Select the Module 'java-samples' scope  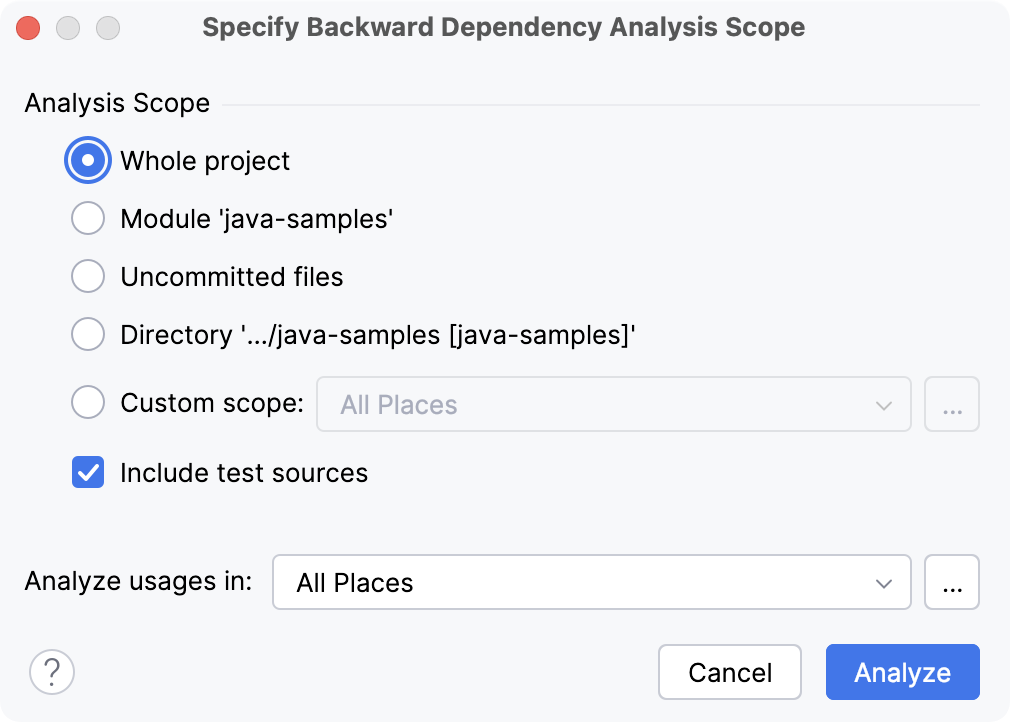click(88, 218)
